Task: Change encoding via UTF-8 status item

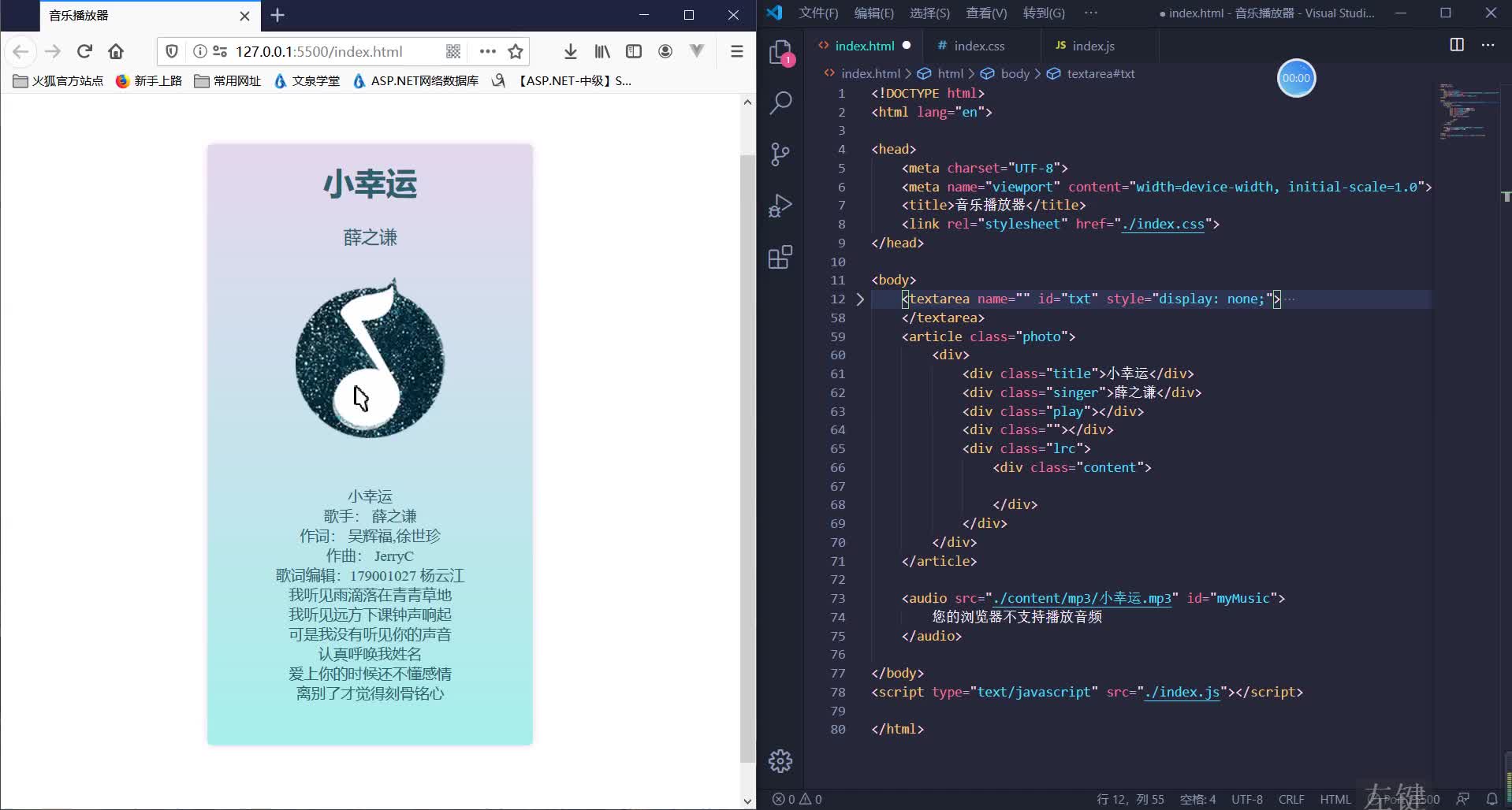Action: [1247, 799]
